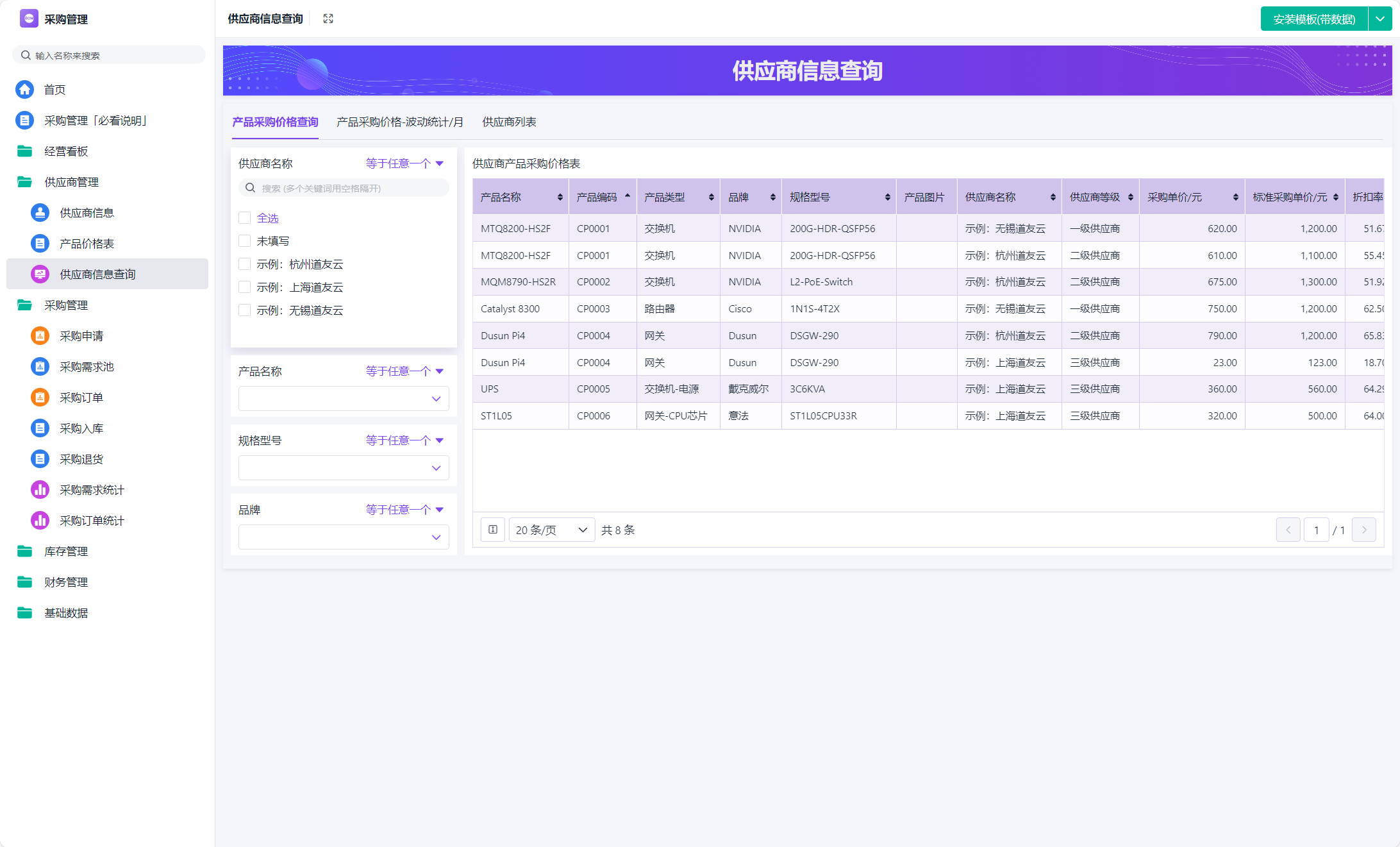The width and height of the screenshot is (1400, 847).
Task: Expand the 产品名称 filter combo box
Action: click(x=344, y=399)
